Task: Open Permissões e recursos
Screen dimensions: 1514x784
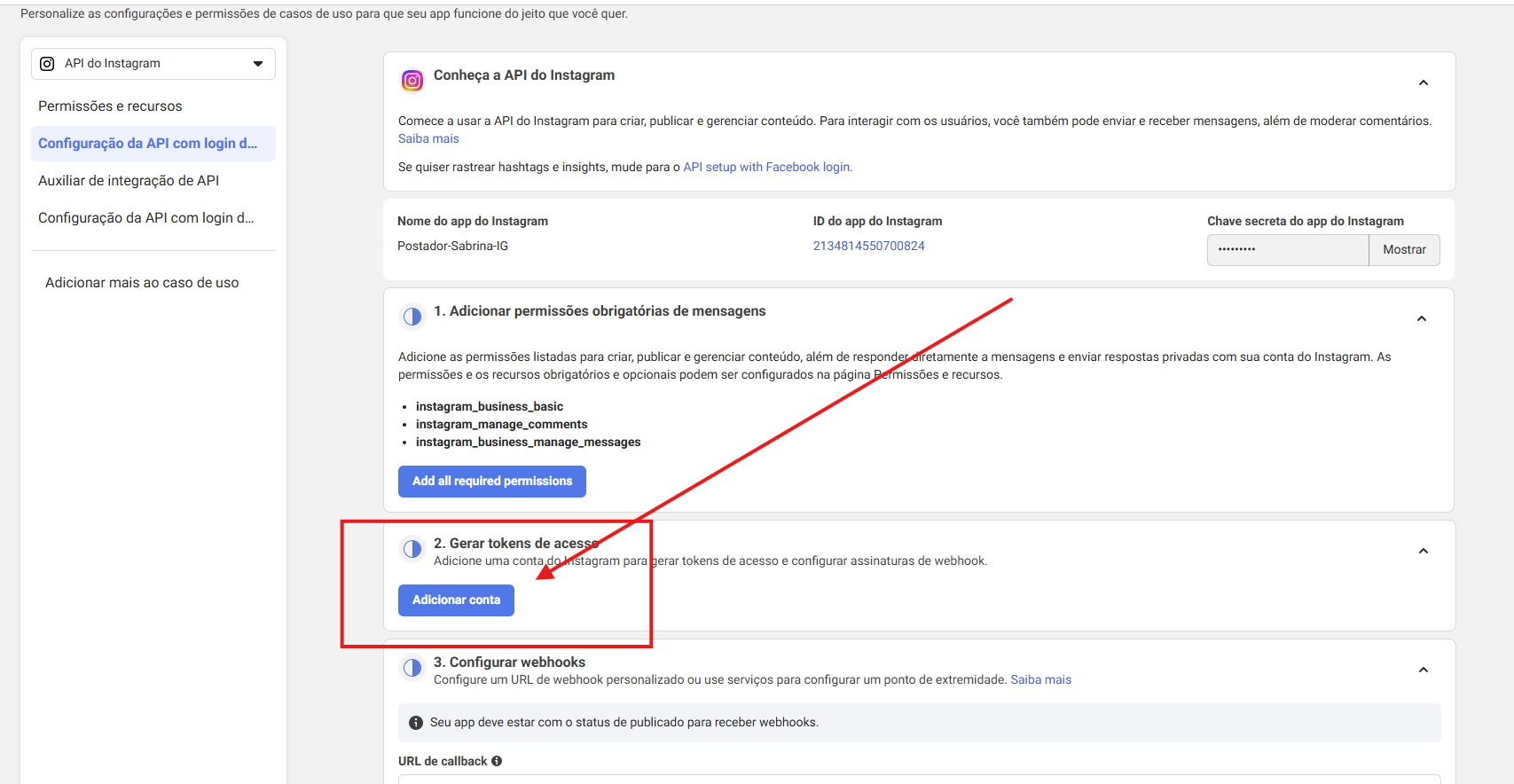Action: click(x=110, y=106)
